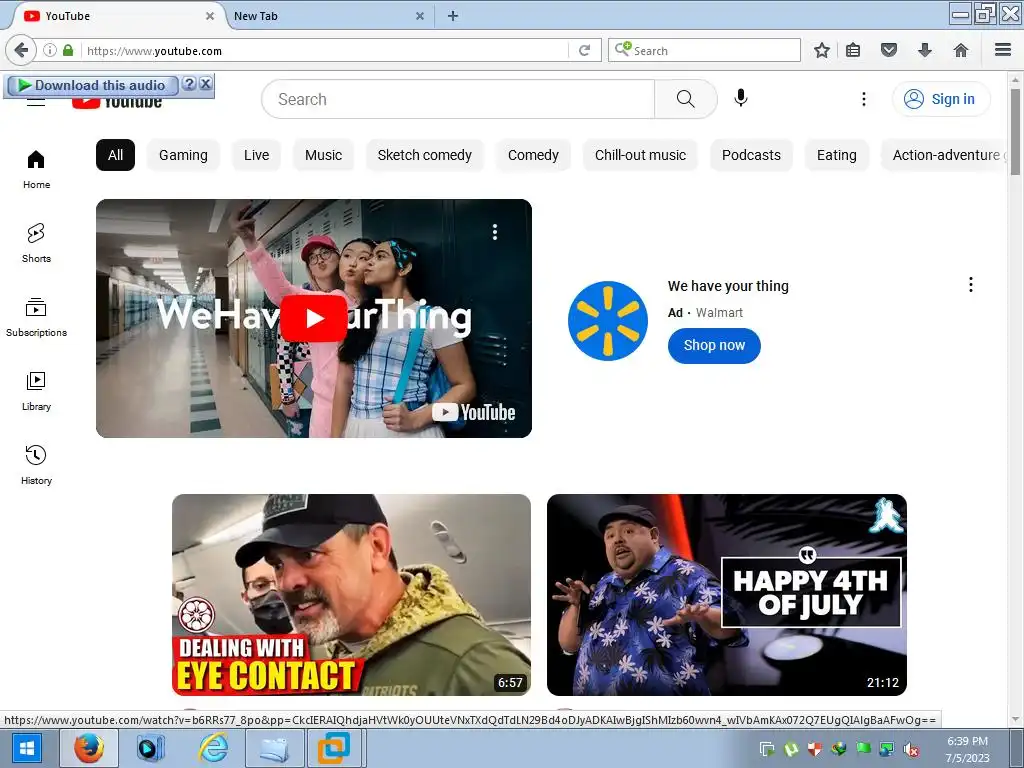1024x768 pixels.
Task: Click the Shop now button
Action: click(714, 345)
